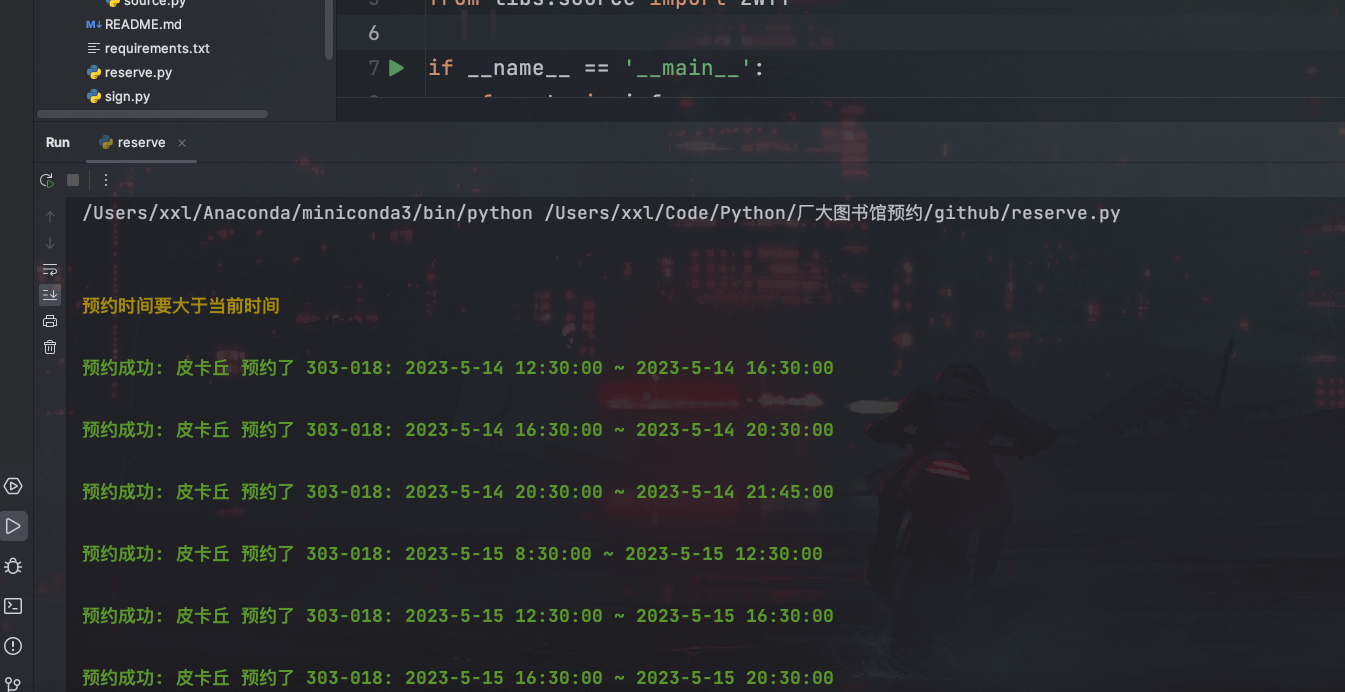
Task: Click the 12:30:00 ~ 2023-5-14 16:30:00 output line
Action: coord(458,368)
